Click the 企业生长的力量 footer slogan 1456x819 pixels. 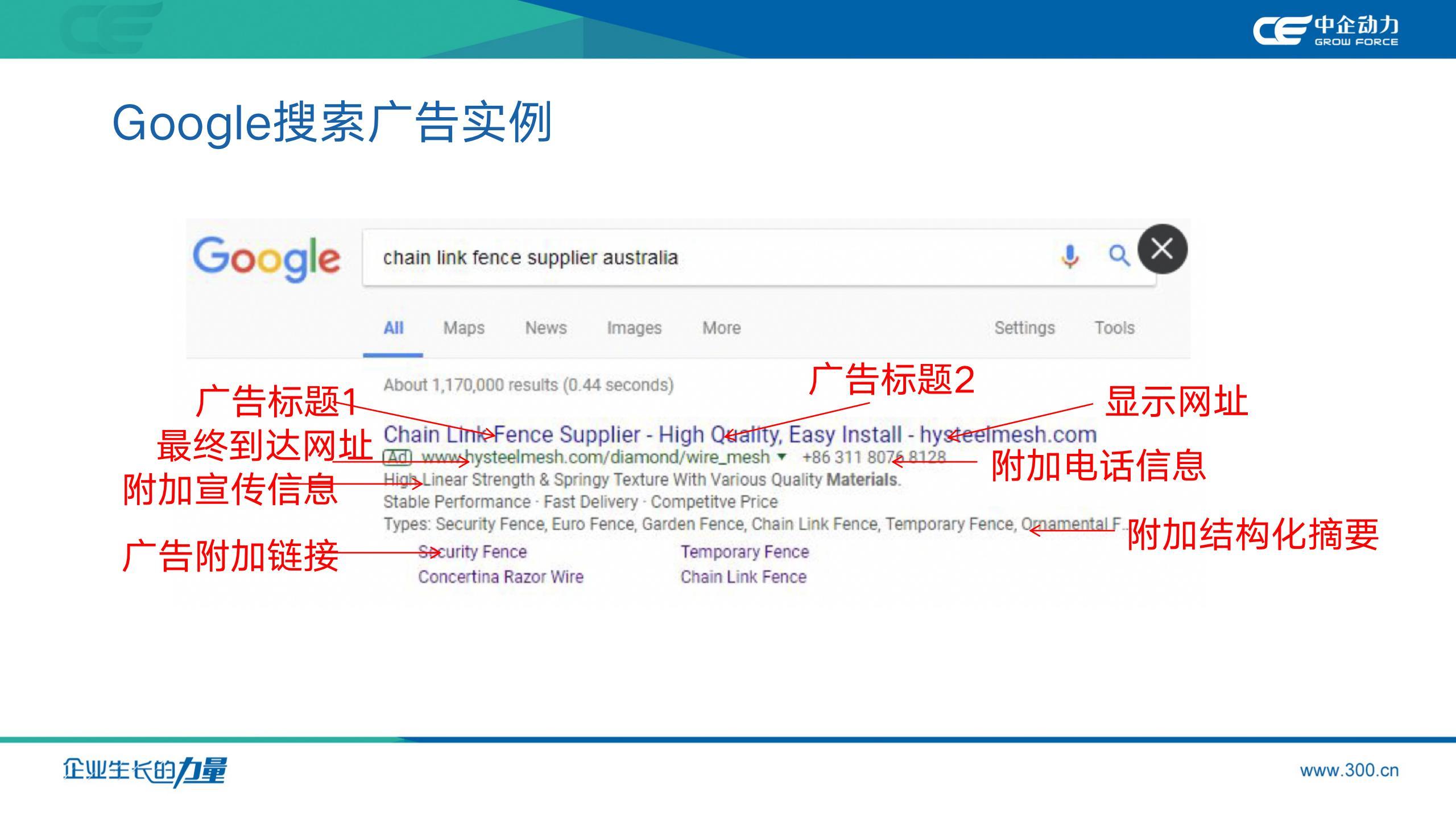pyautogui.click(x=144, y=772)
